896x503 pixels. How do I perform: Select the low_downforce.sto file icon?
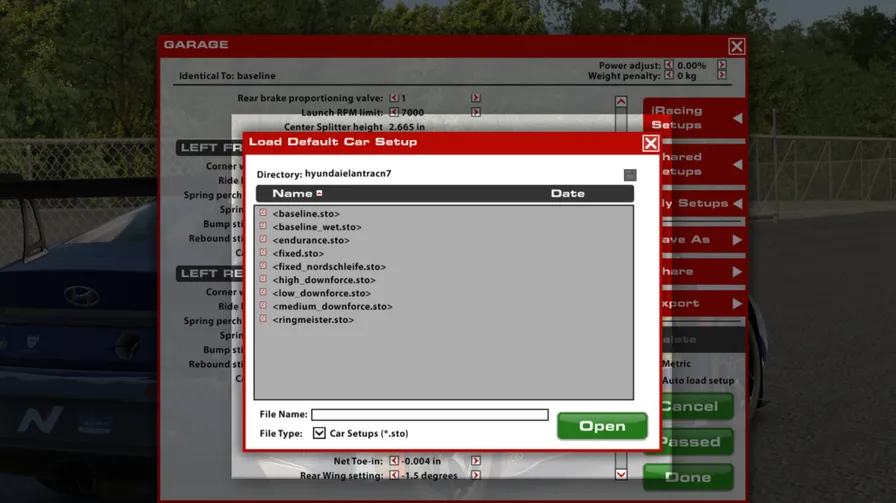pyautogui.click(x=263, y=292)
